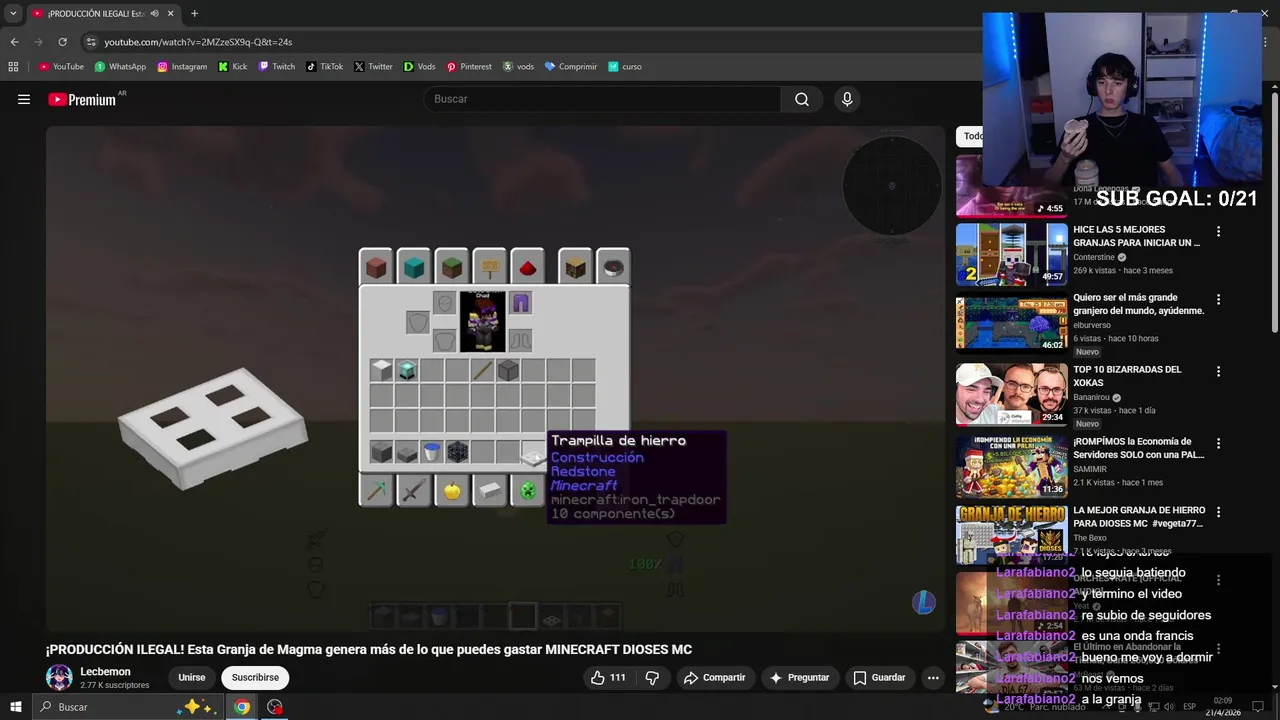Image resolution: width=1280 pixels, height=720 pixels.
Task: Click the purple leggings armor slot
Action: [x=520, y=303]
